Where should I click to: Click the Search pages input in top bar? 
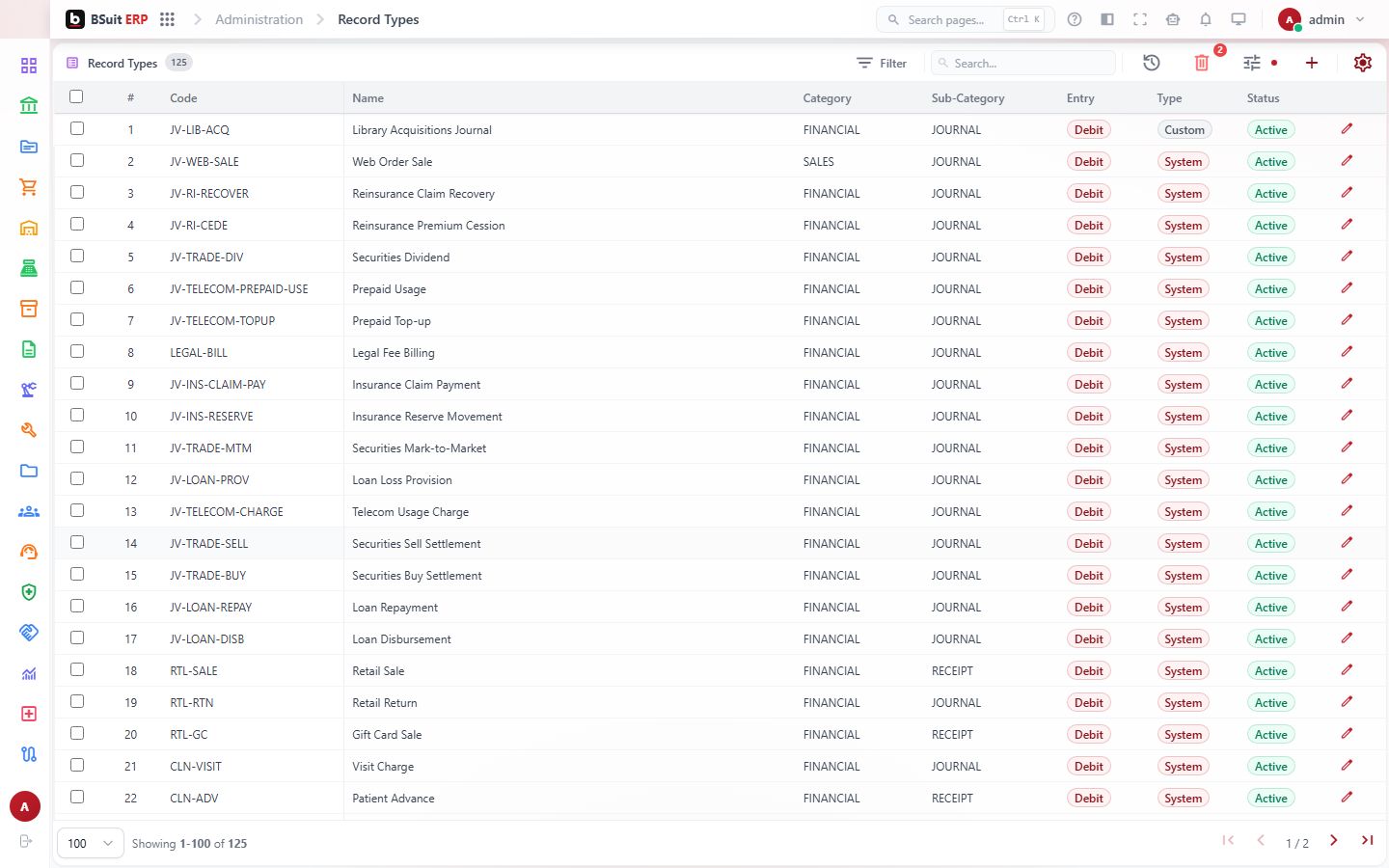pos(965,19)
